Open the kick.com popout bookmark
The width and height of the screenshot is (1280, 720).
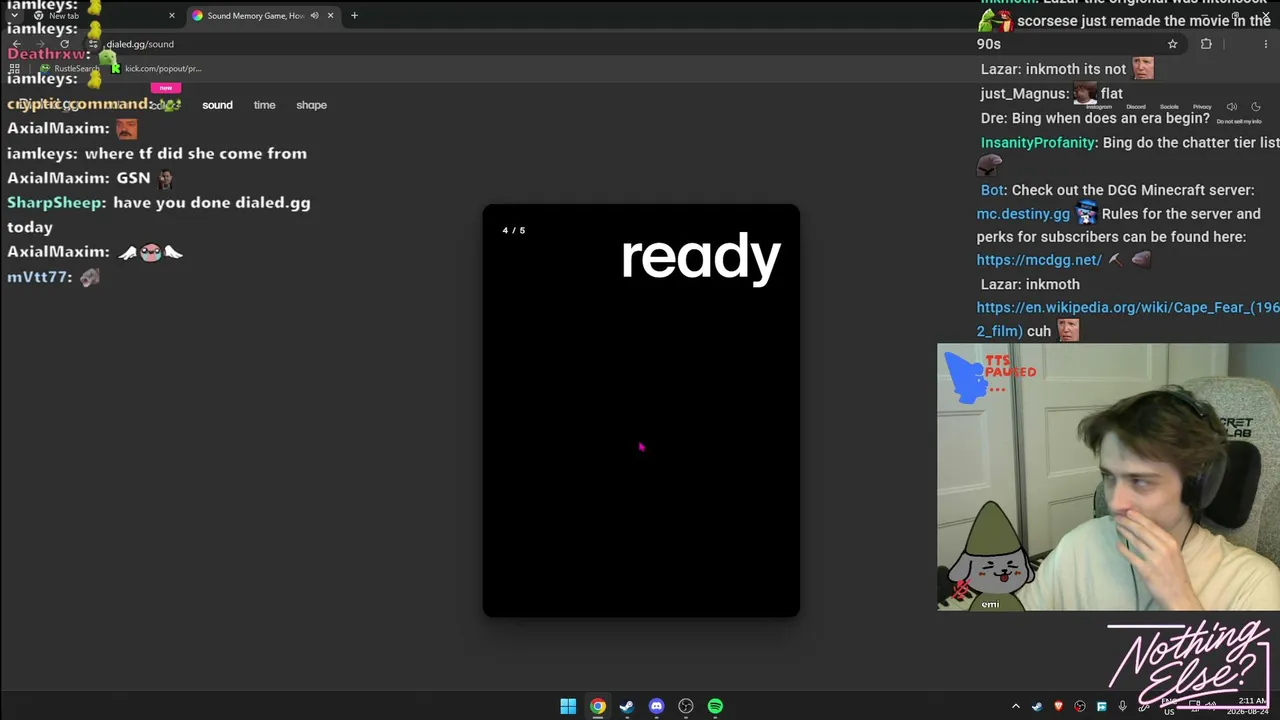tap(156, 68)
